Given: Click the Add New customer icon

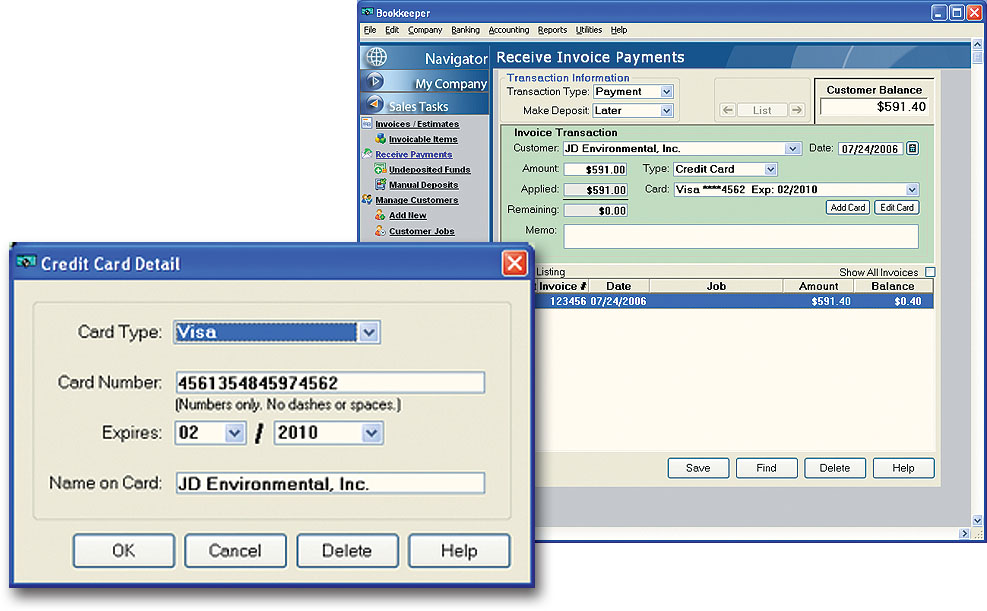Looking at the screenshot, I should (380, 215).
